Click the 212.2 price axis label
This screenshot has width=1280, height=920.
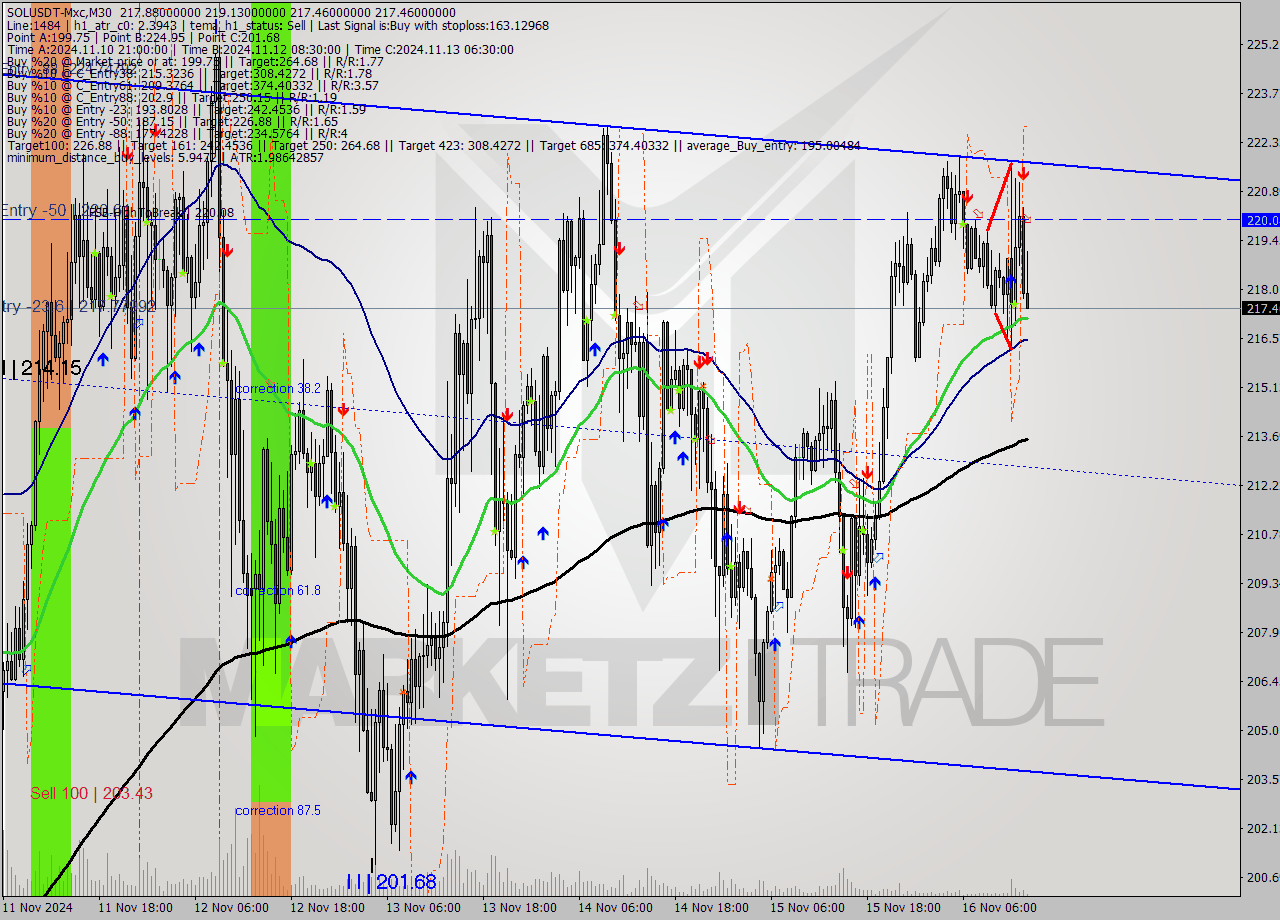coord(1261,485)
